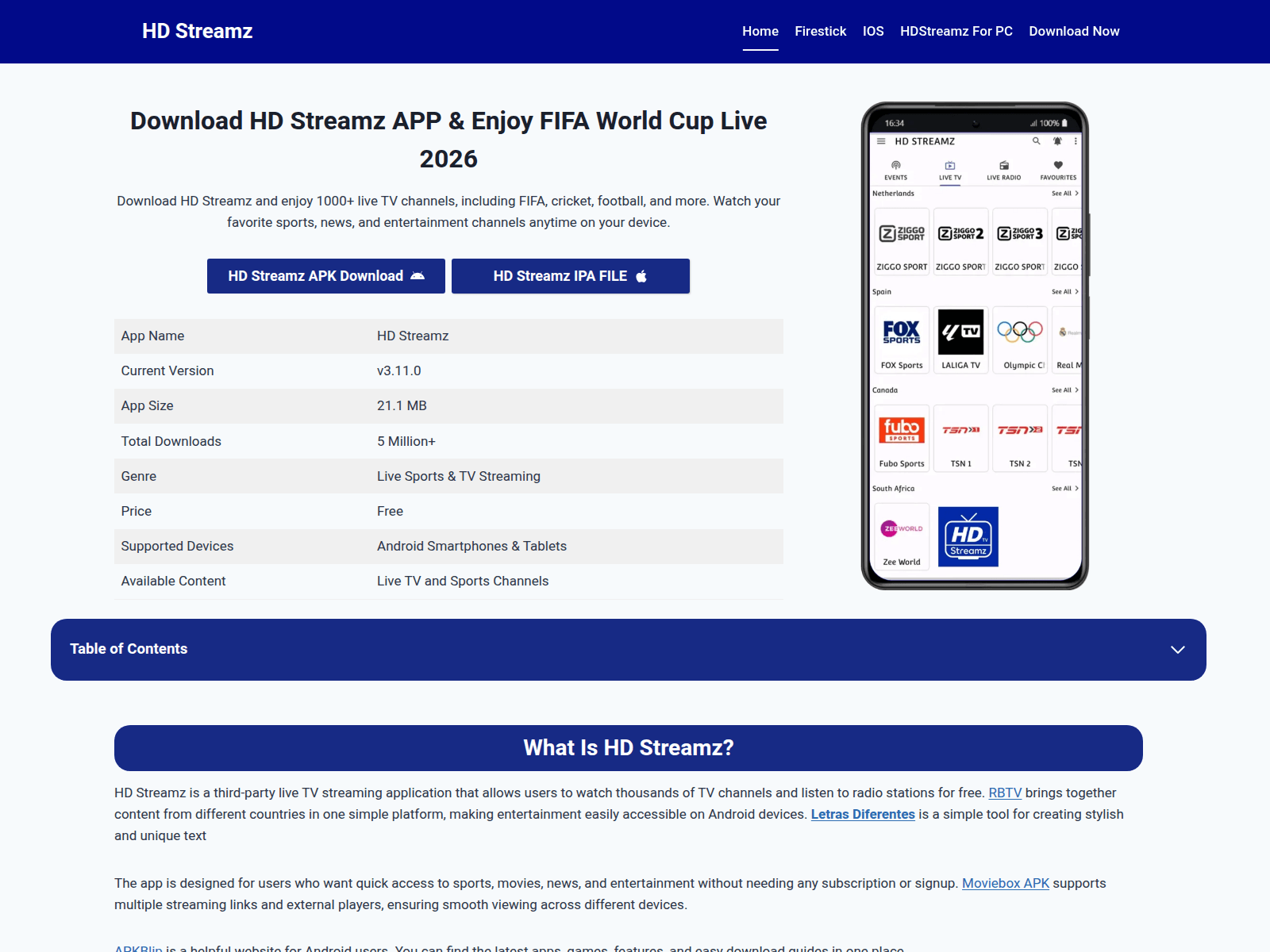Click the phone screenshot hamburger menu icon
This screenshot has width=1270, height=952.
[881, 141]
